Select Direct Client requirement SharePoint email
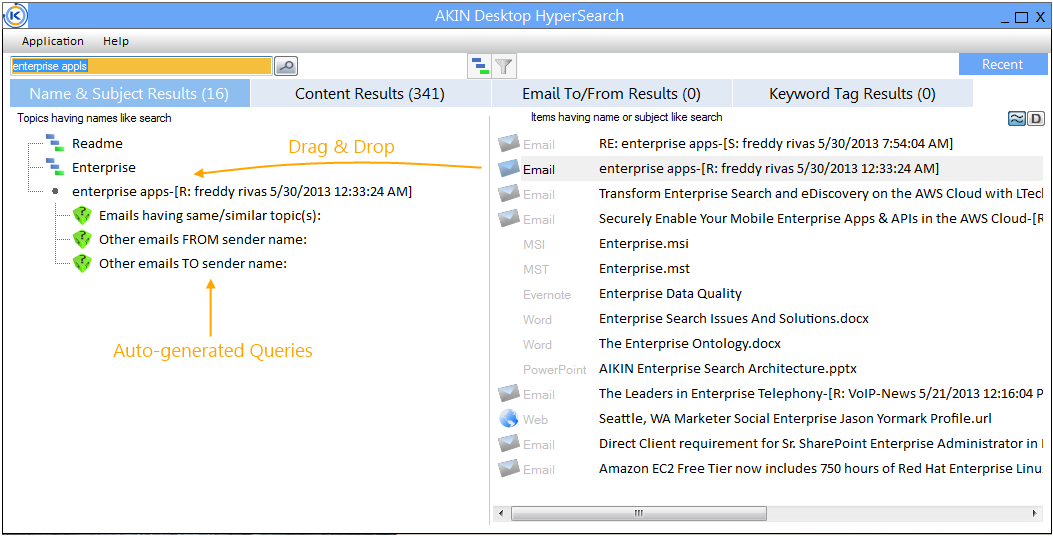Screen dimensions: 1053x536 tap(823, 443)
